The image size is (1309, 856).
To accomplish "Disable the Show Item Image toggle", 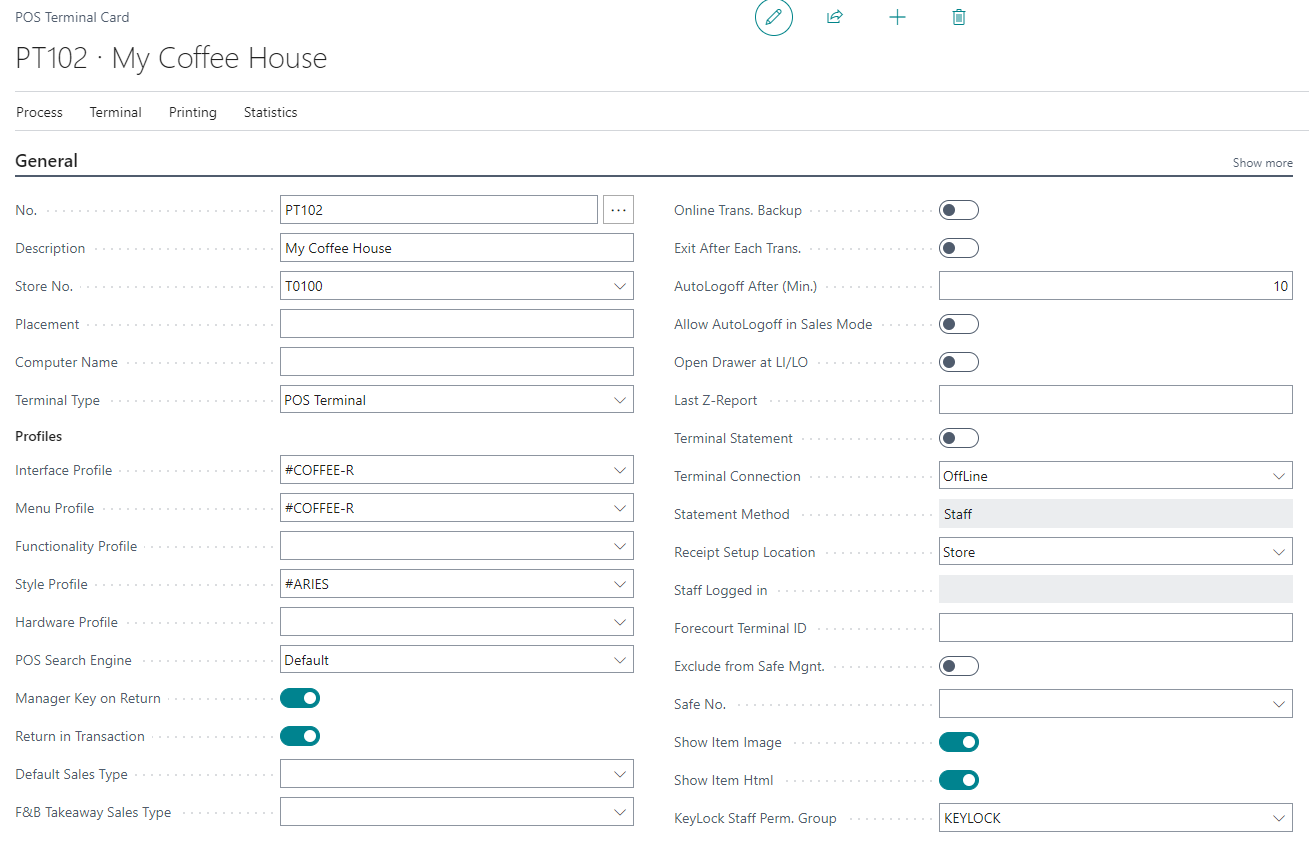I will pyautogui.click(x=958, y=742).
